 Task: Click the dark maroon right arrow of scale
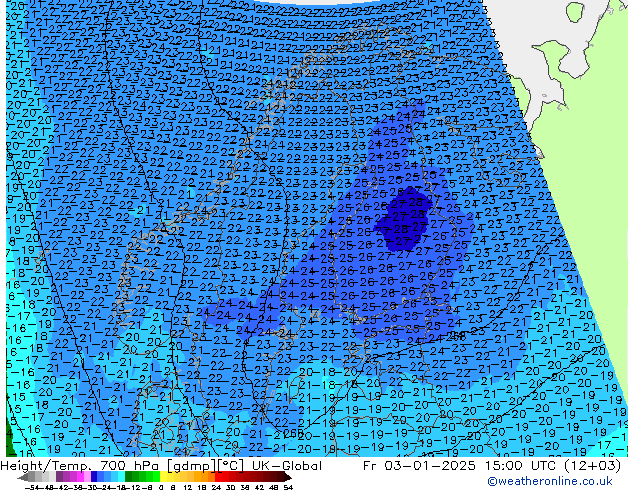288,477
